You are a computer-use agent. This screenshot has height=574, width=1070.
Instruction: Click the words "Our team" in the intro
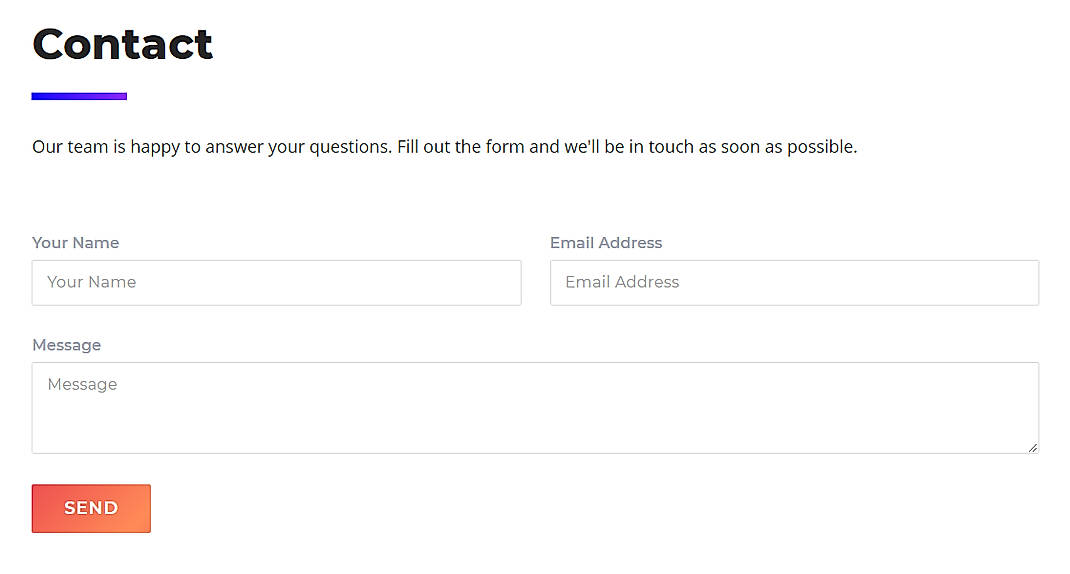pos(70,147)
